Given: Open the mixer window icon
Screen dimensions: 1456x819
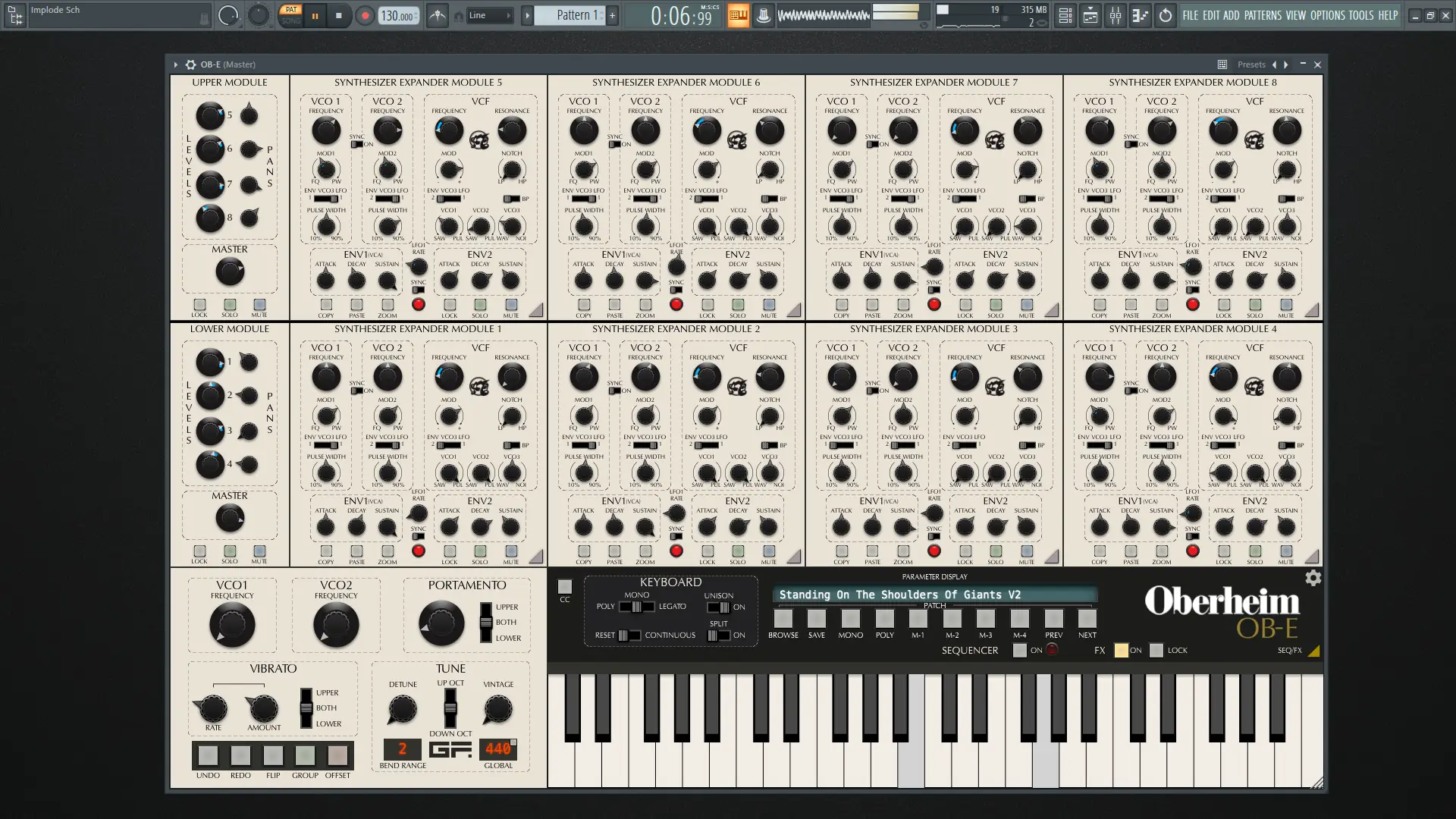Looking at the screenshot, I should click(x=1115, y=15).
